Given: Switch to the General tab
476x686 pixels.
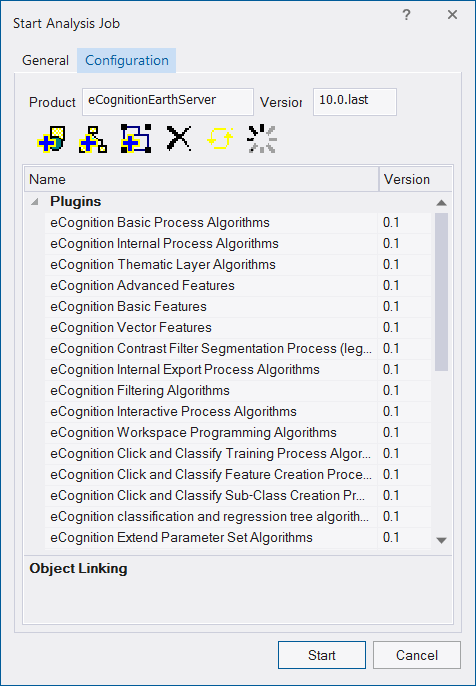Looking at the screenshot, I should point(45,60).
